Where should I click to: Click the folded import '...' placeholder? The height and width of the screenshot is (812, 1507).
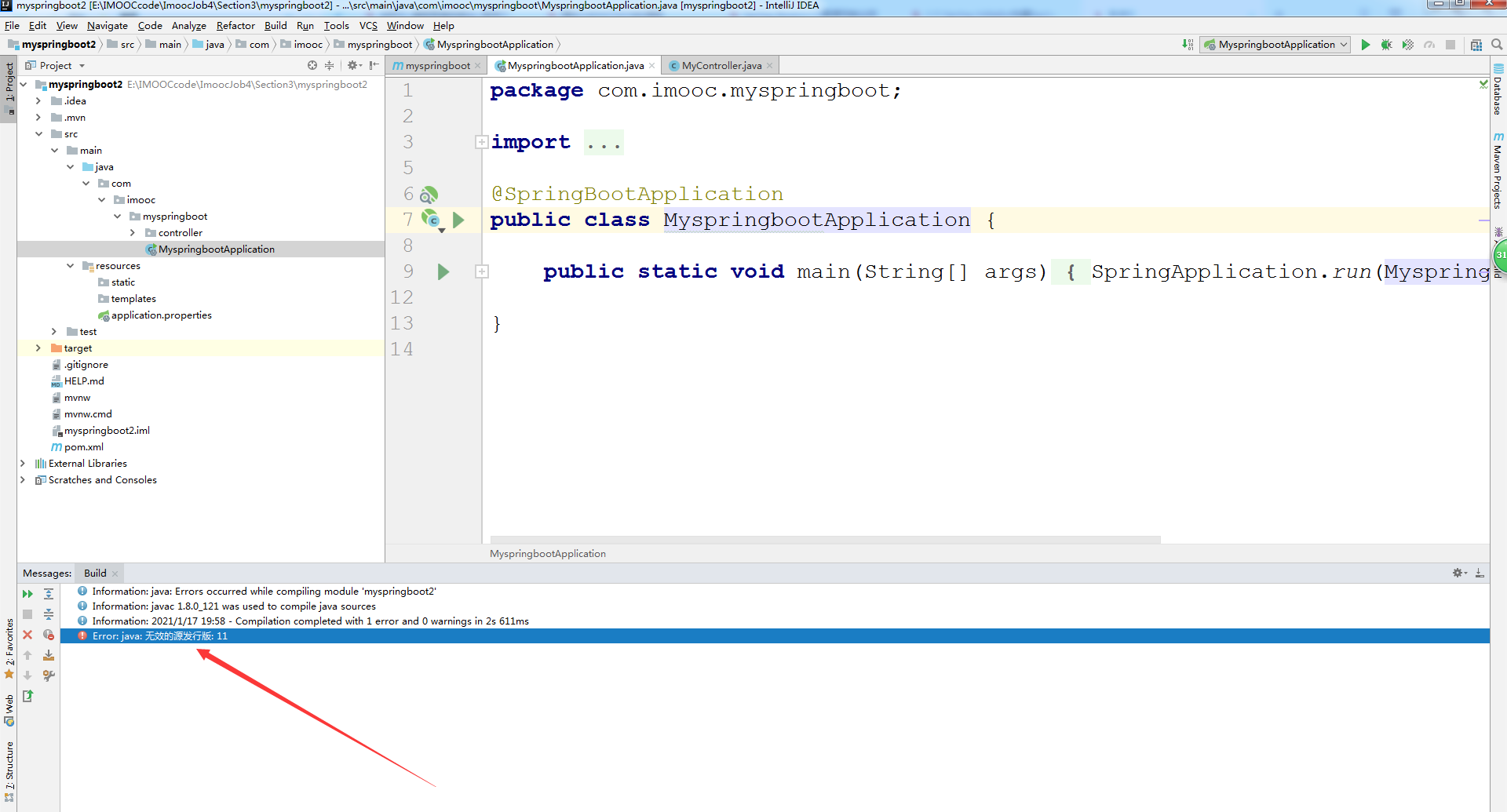coord(604,143)
